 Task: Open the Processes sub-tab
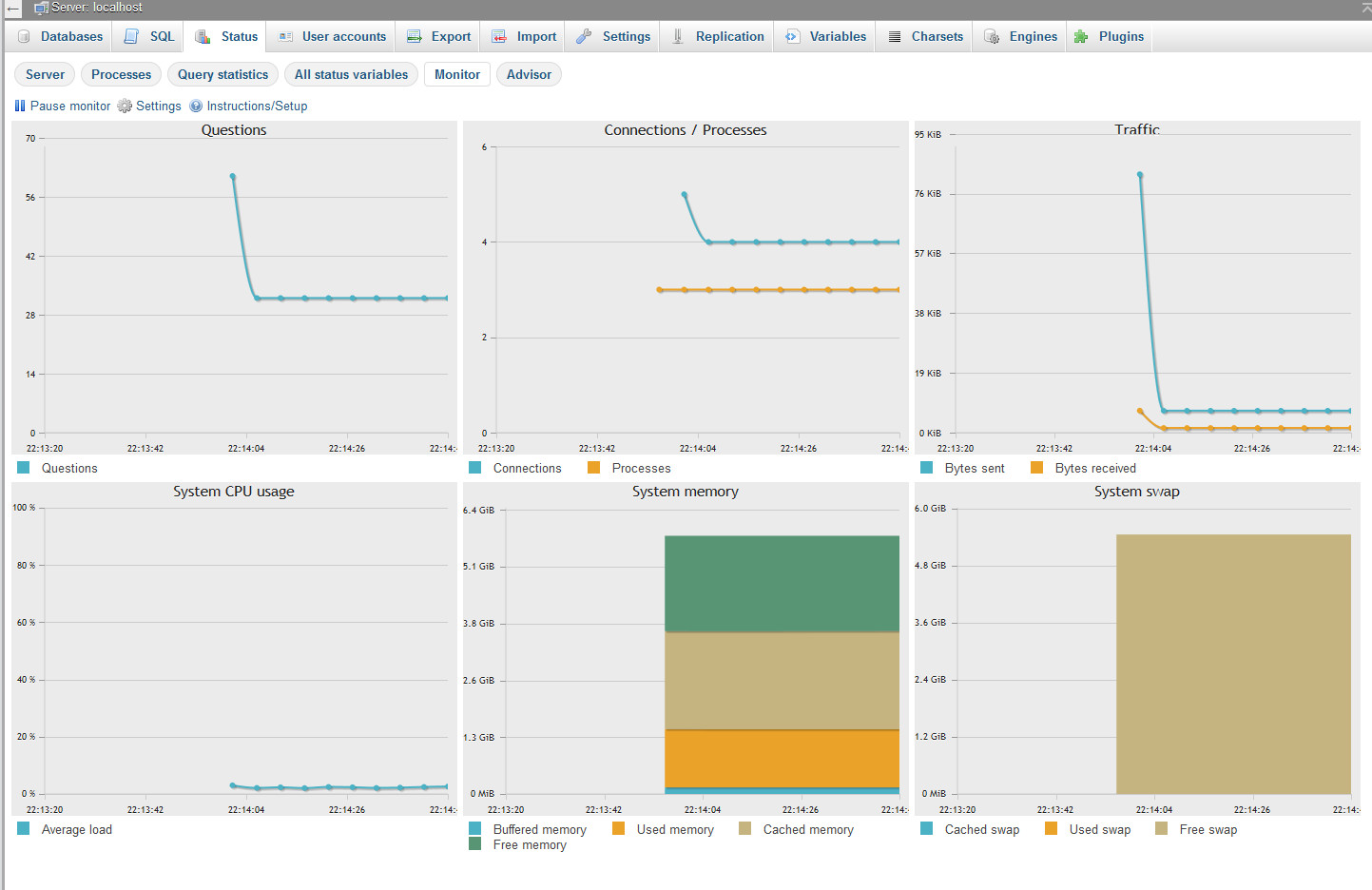(x=121, y=74)
